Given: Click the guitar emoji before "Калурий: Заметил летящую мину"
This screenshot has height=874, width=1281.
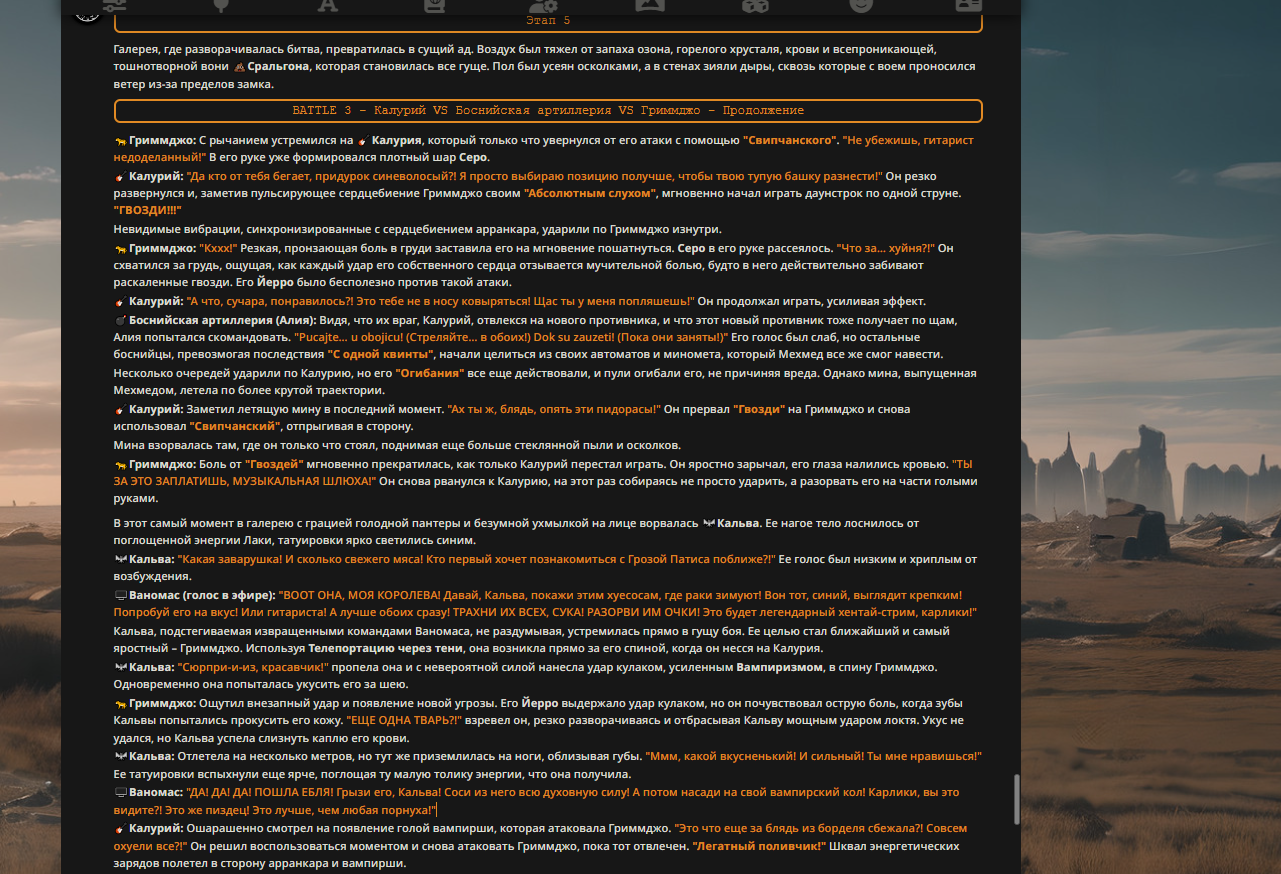Looking at the screenshot, I should coord(120,410).
